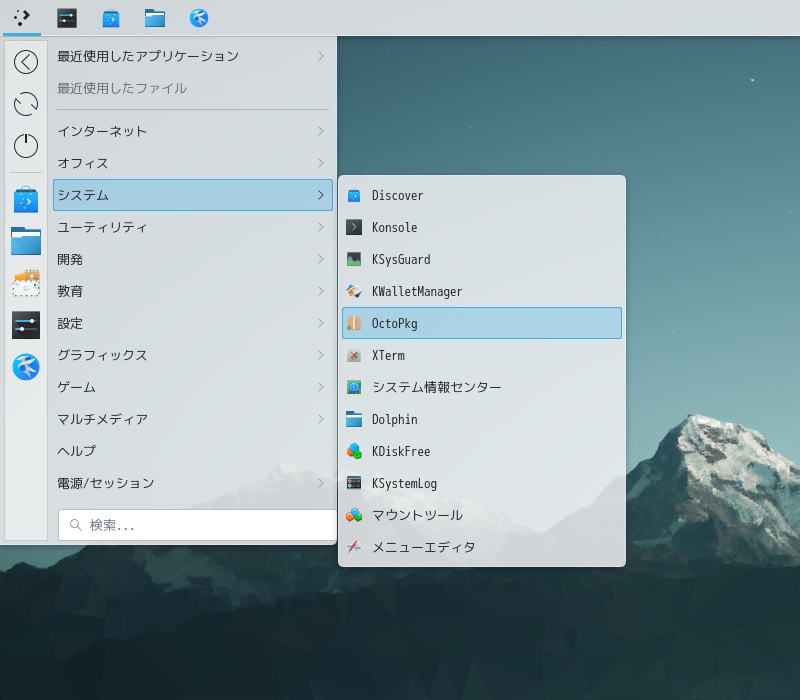Open System Settings from the top panel
800x700 pixels.
tap(67, 18)
